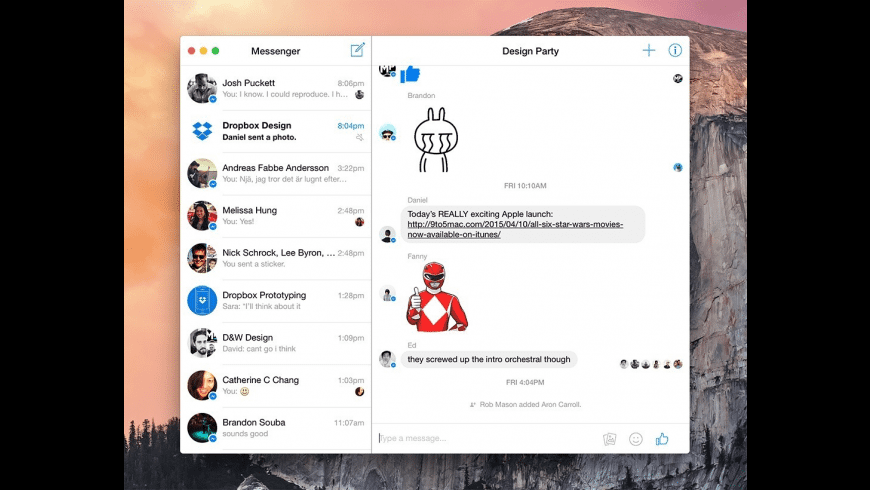Click the red Power Ranger sticker from Fanny
Image resolution: width=870 pixels, height=490 pixels.
click(437, 297)
